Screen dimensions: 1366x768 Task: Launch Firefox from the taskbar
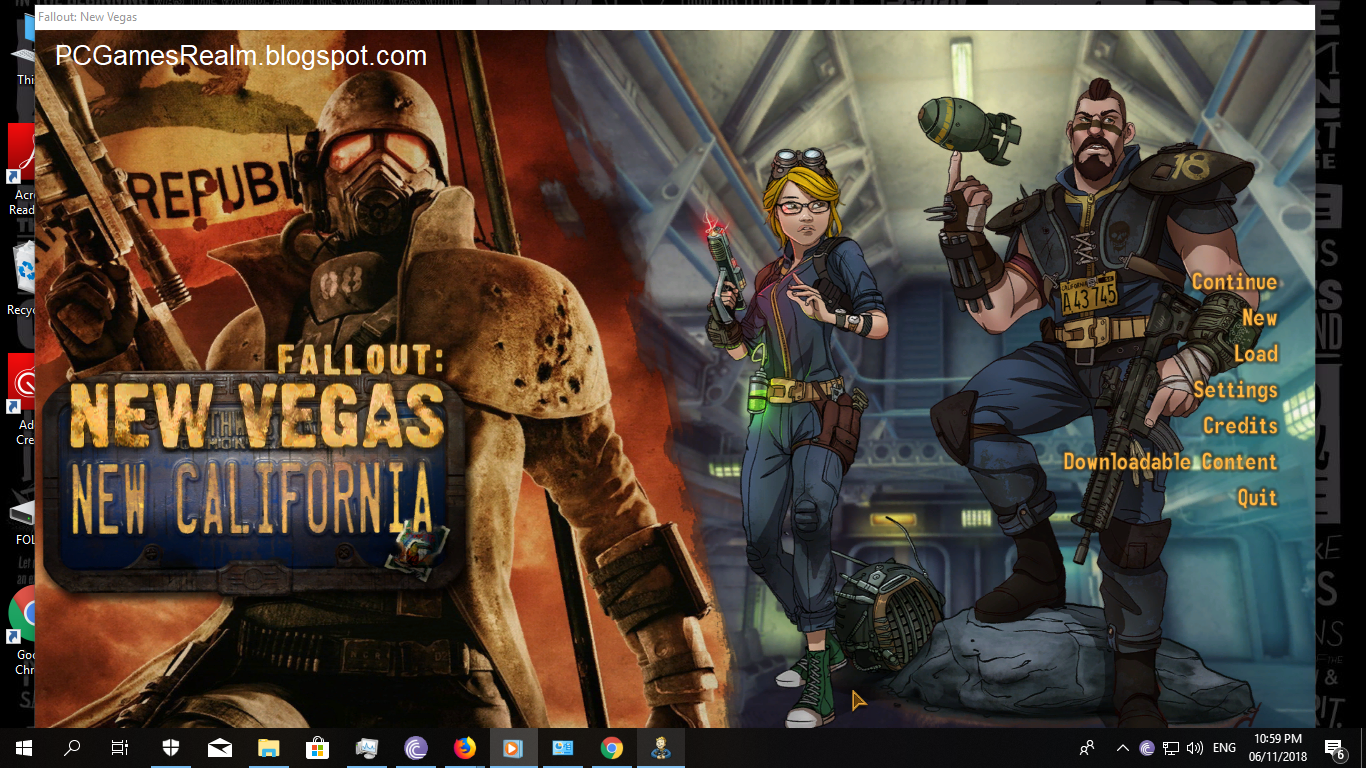(465, 748)
